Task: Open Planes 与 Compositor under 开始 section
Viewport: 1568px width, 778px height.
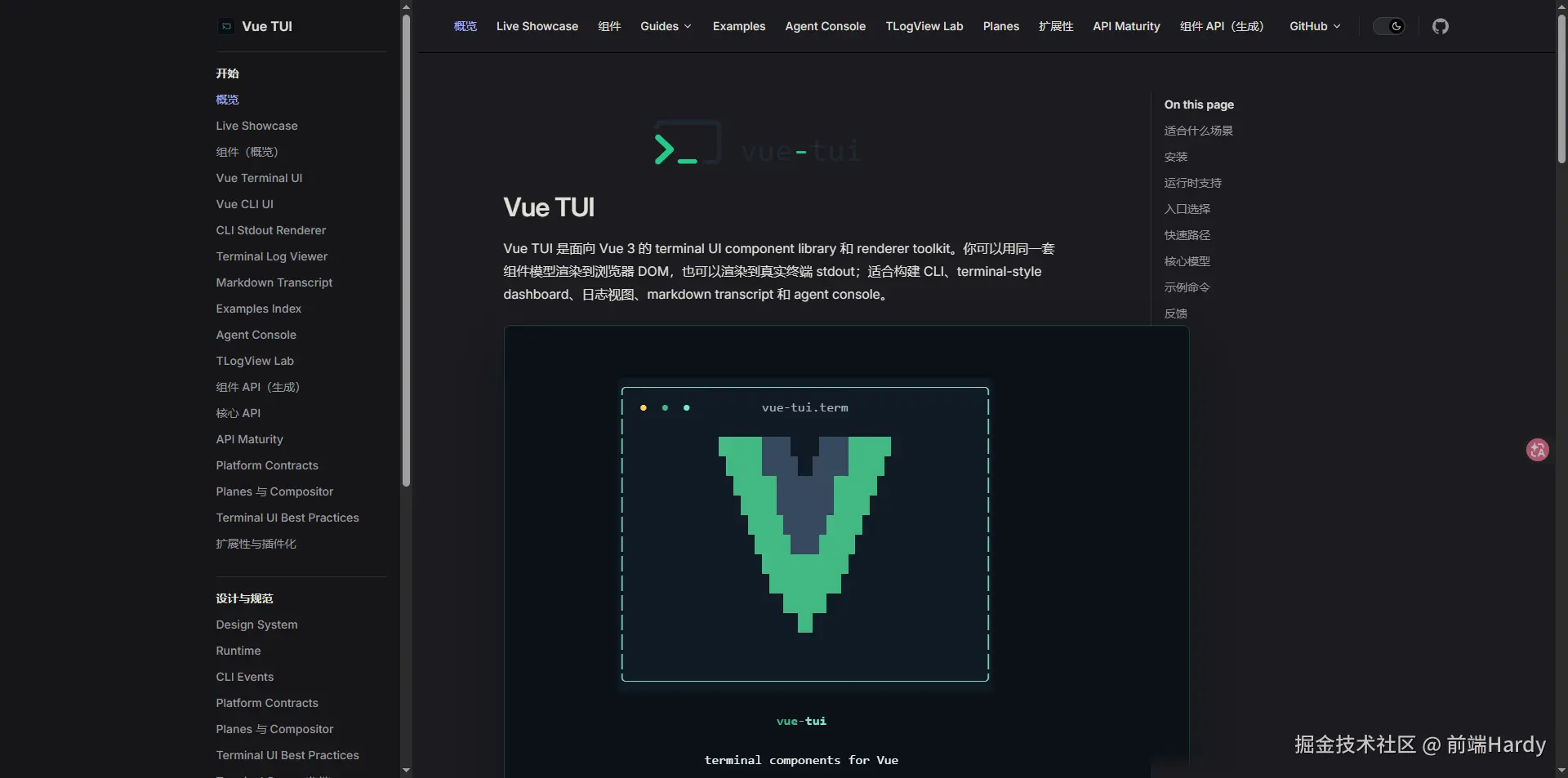Action: click(274, 491)
